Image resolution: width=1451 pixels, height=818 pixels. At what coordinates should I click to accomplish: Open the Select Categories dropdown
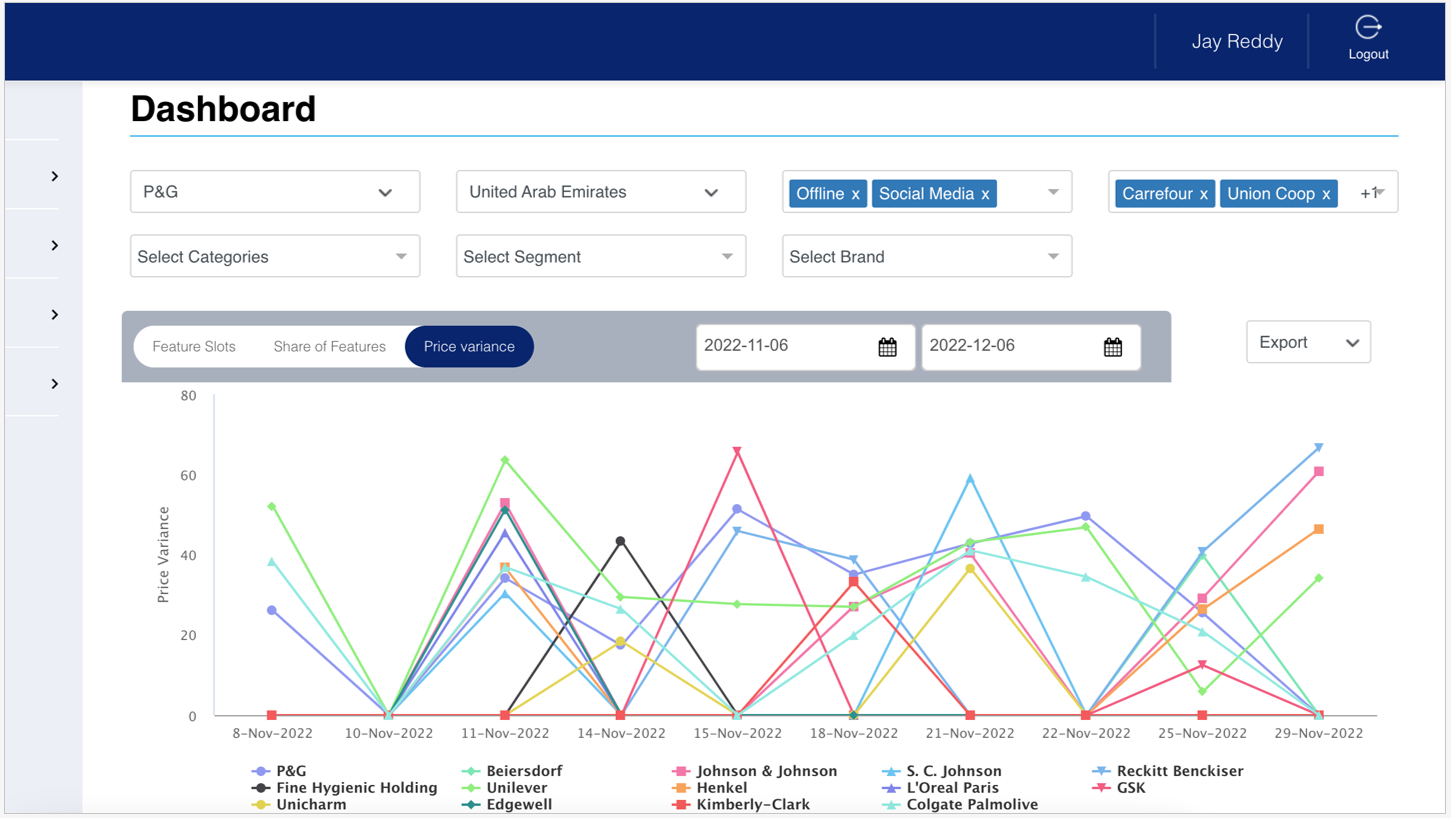(275, 257)
